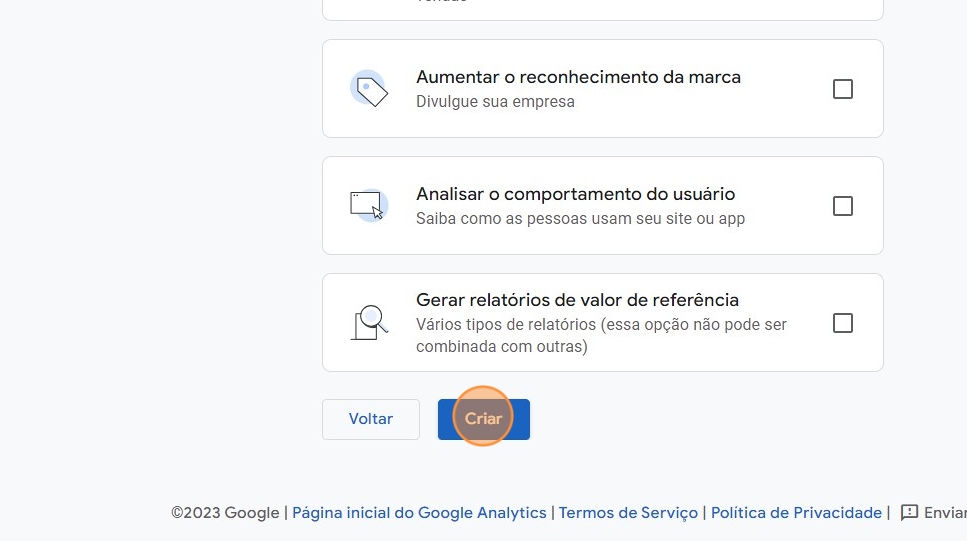The height and width of the screenshot is (541, 967).
Task: Click the feedback speech bubble icon
Action: point(909,513)
